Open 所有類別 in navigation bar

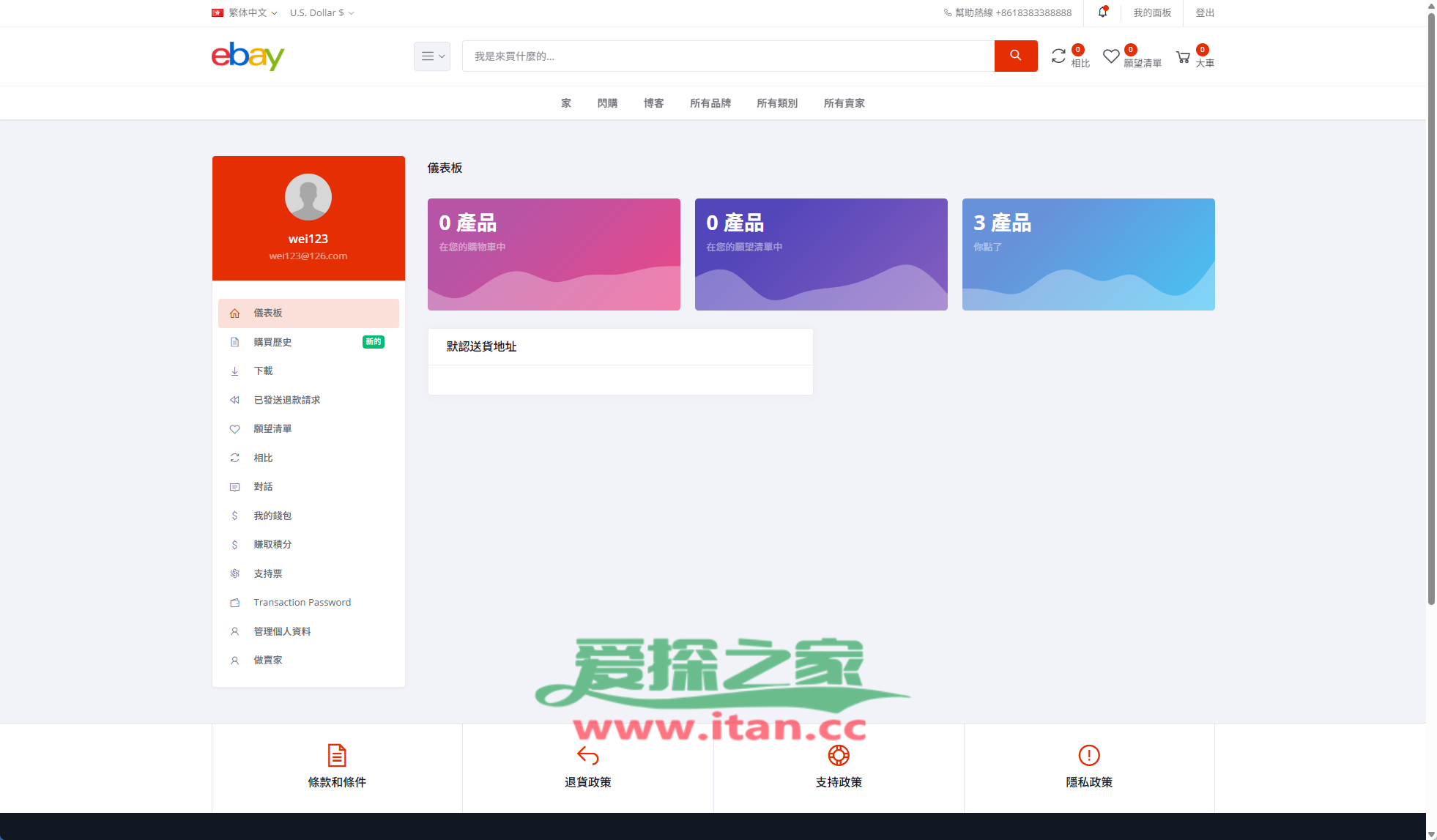click(777, 103)
